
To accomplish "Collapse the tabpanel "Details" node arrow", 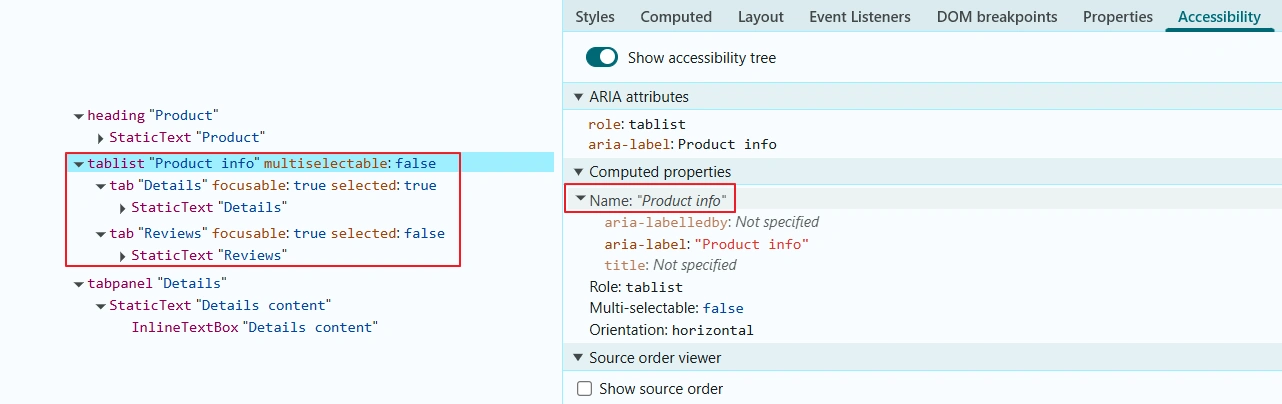I will click(79, 284).
